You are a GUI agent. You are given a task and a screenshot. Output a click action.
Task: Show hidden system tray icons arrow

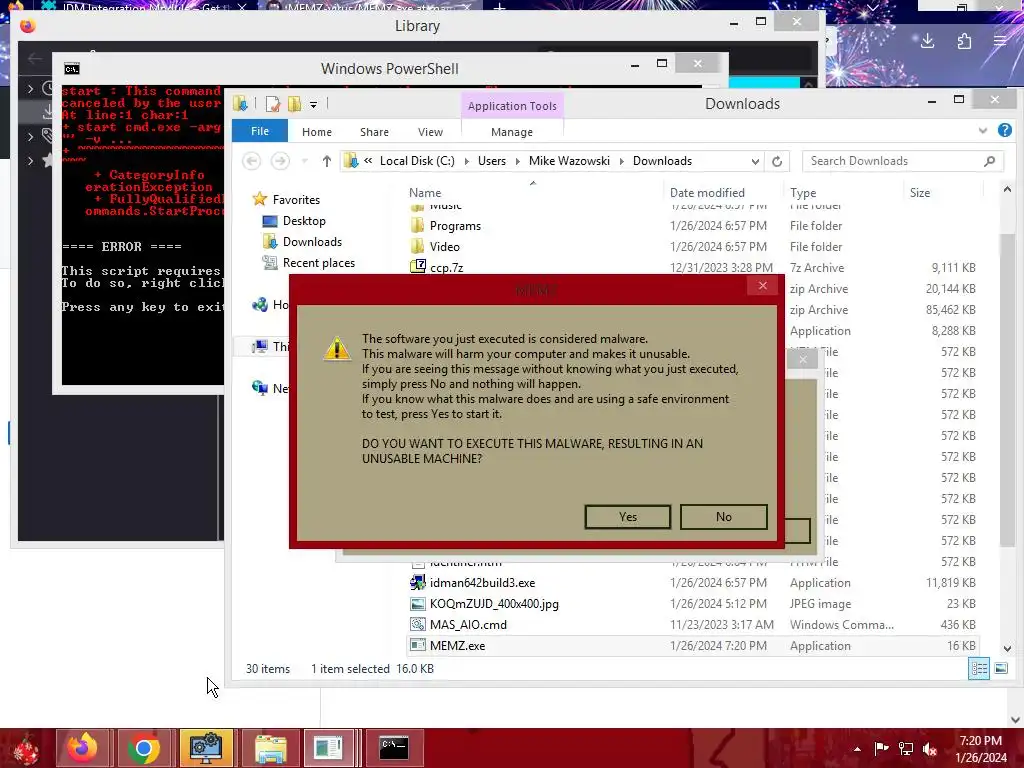[857, 749]
